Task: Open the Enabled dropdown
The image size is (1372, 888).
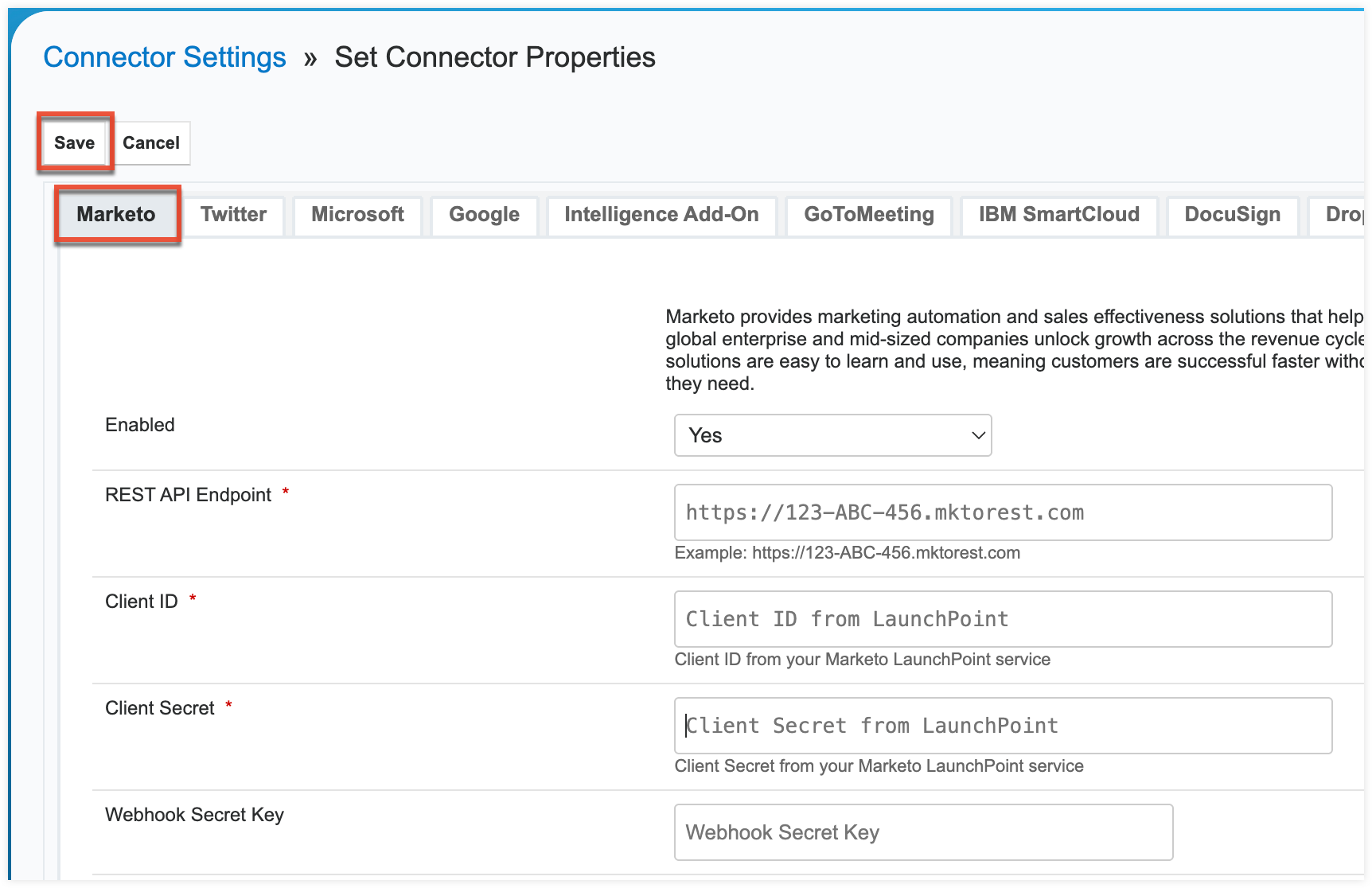Action: (832, 435)
